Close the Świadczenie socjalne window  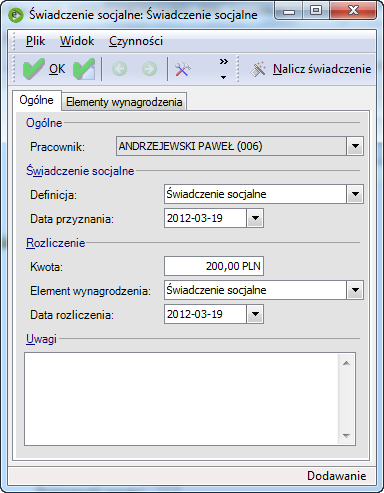point(353,11)
